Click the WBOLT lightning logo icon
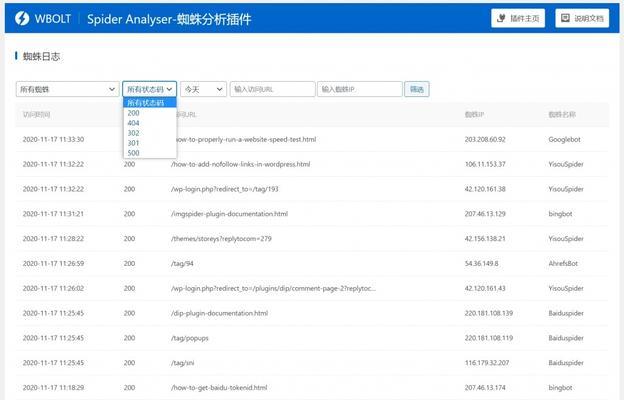This screenshot has height=400, width=624. 22,18
